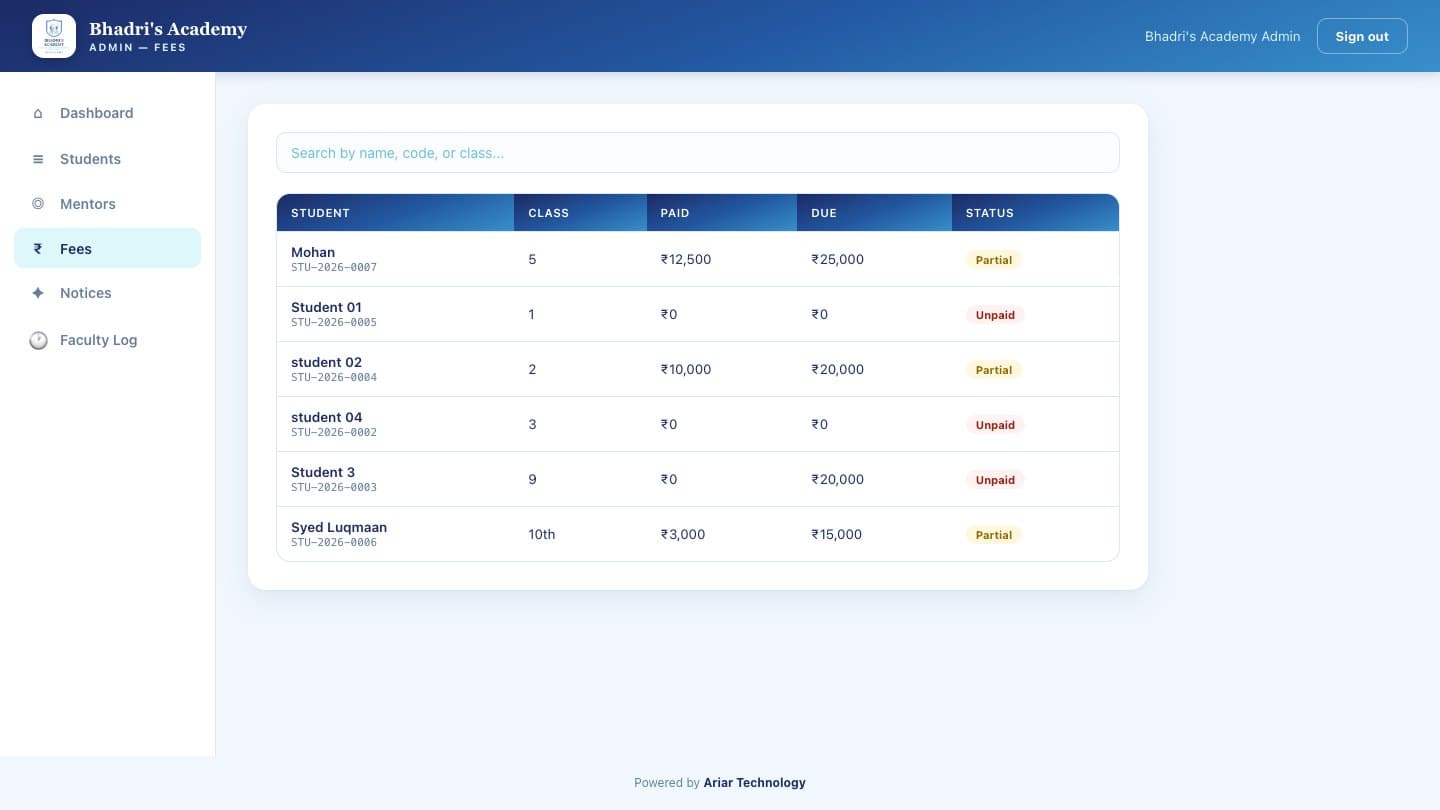
Task: Click the search by name, code, or class field
Action: click(x=698, y=153)
